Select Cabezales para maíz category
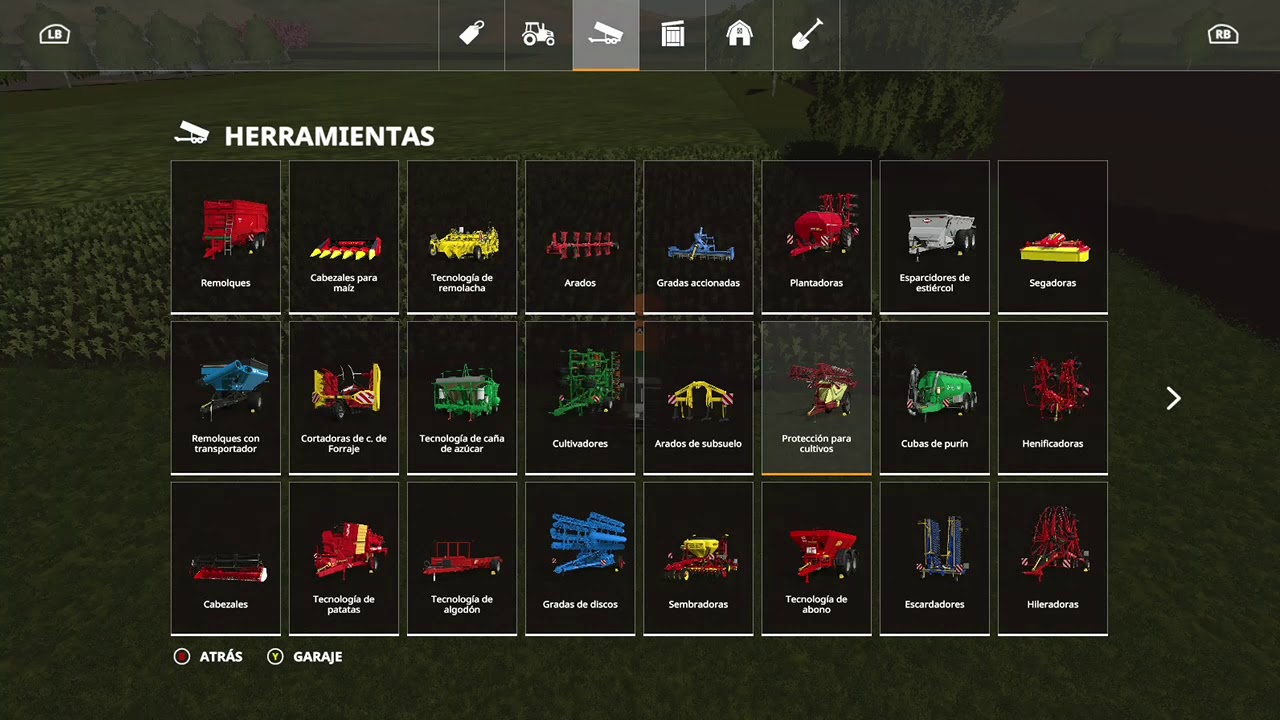The image size is (1280, 720). 344,237
